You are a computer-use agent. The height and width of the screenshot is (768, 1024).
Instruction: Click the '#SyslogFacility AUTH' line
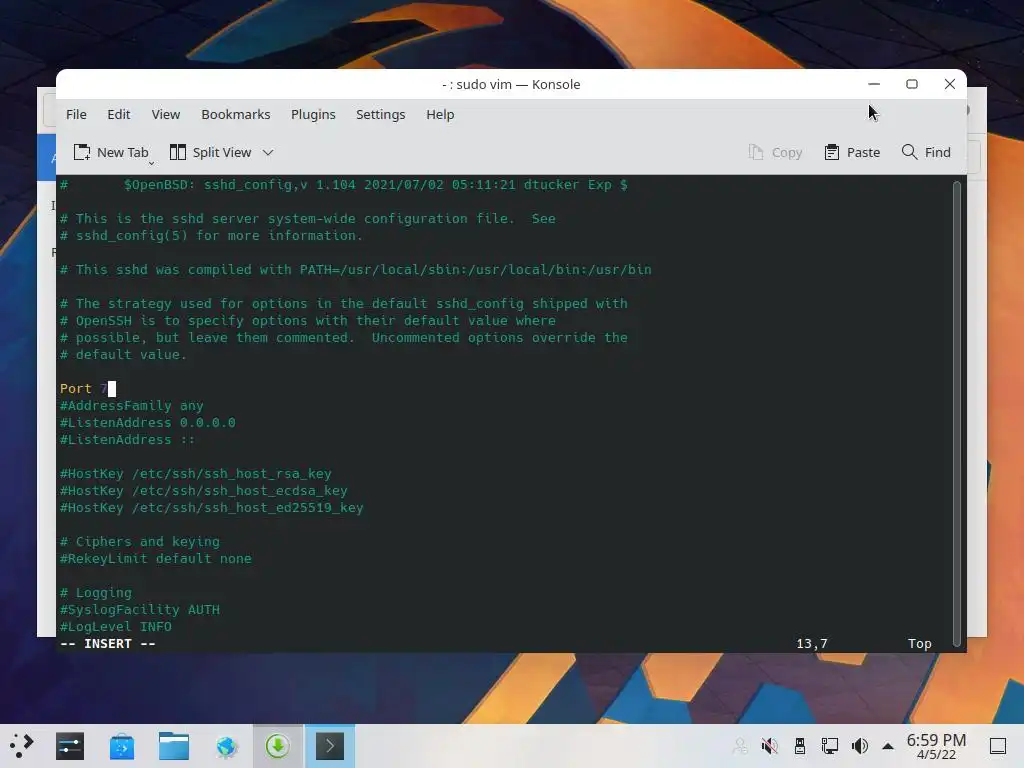point(140,609)
